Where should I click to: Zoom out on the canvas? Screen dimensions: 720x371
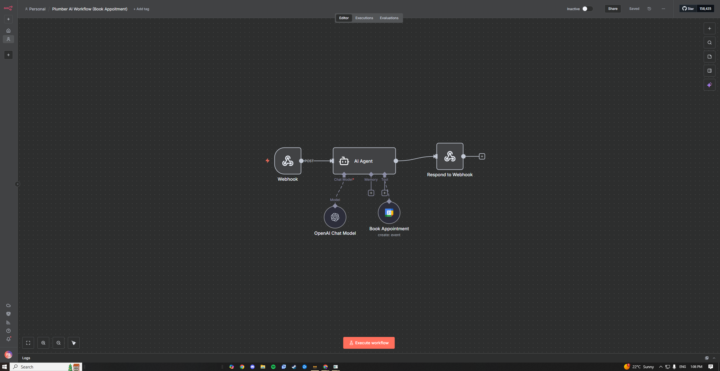[x=58, y=343]
